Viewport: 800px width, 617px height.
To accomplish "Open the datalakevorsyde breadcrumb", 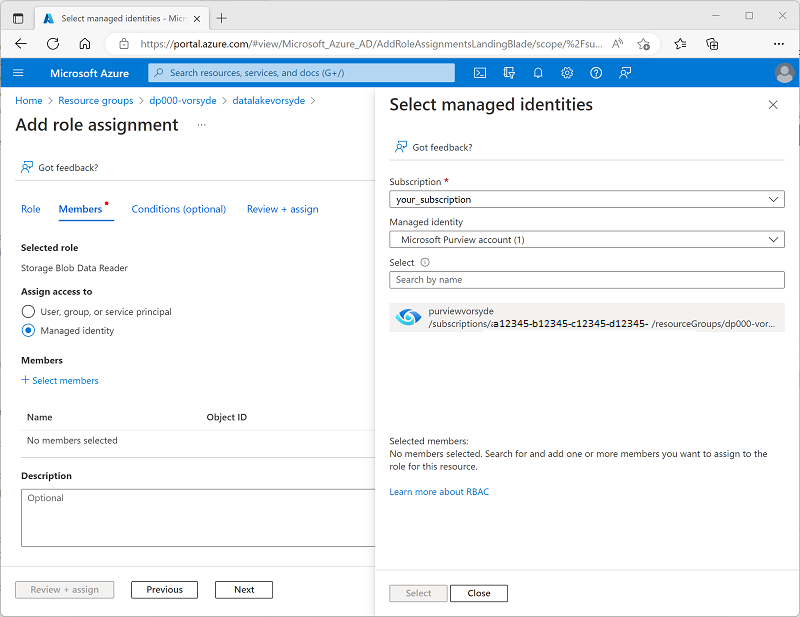I will click(268, 101).
